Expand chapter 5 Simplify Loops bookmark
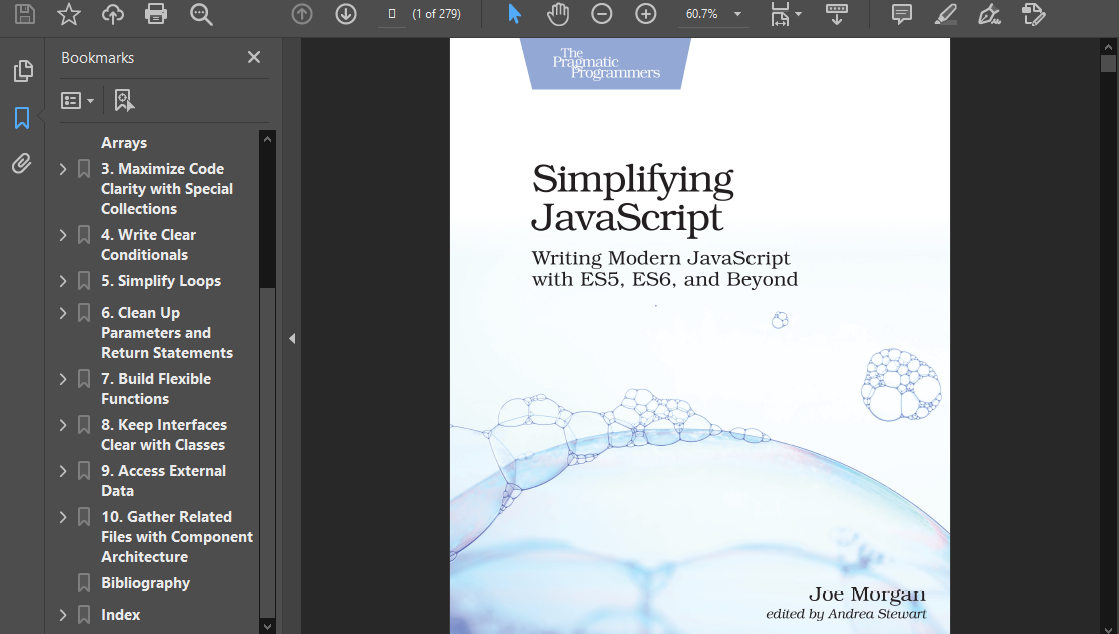1119x634 pixels. coord(63,281)
